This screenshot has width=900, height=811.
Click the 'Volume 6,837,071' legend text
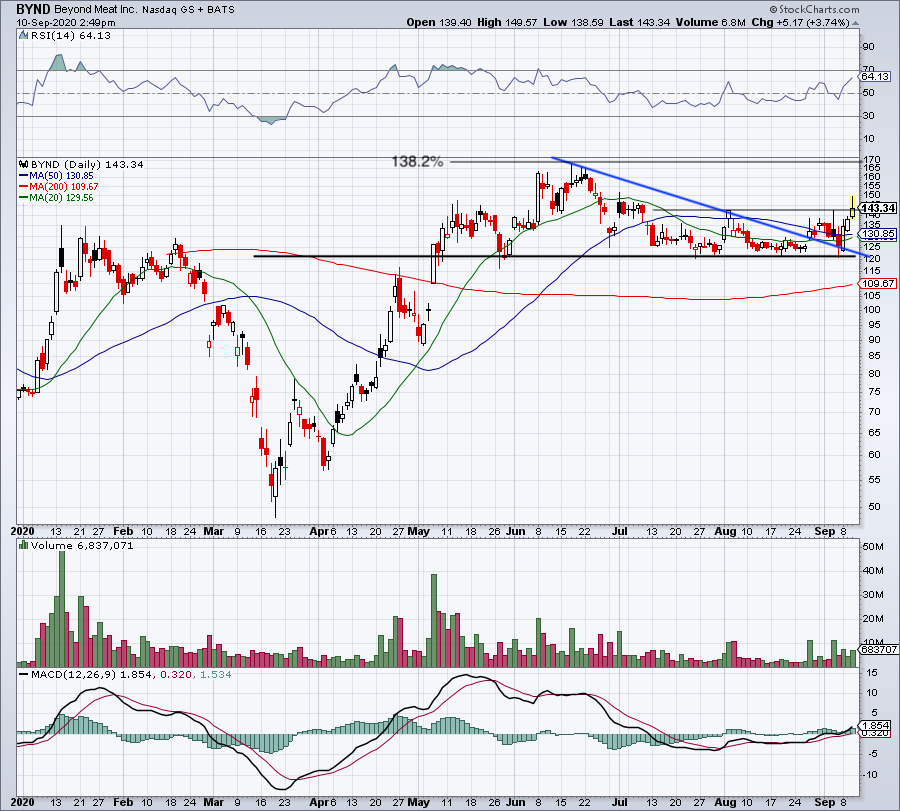(82, 545)
